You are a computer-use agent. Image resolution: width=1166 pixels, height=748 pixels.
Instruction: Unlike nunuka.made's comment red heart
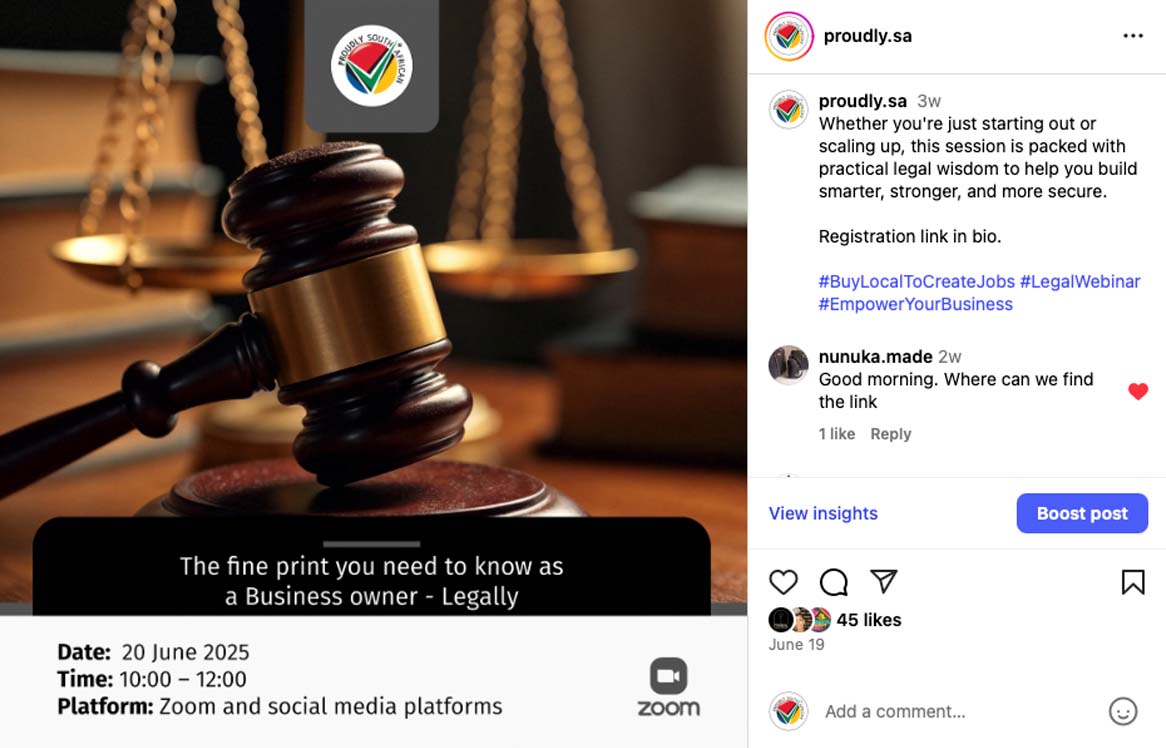tap(1138, 391)
